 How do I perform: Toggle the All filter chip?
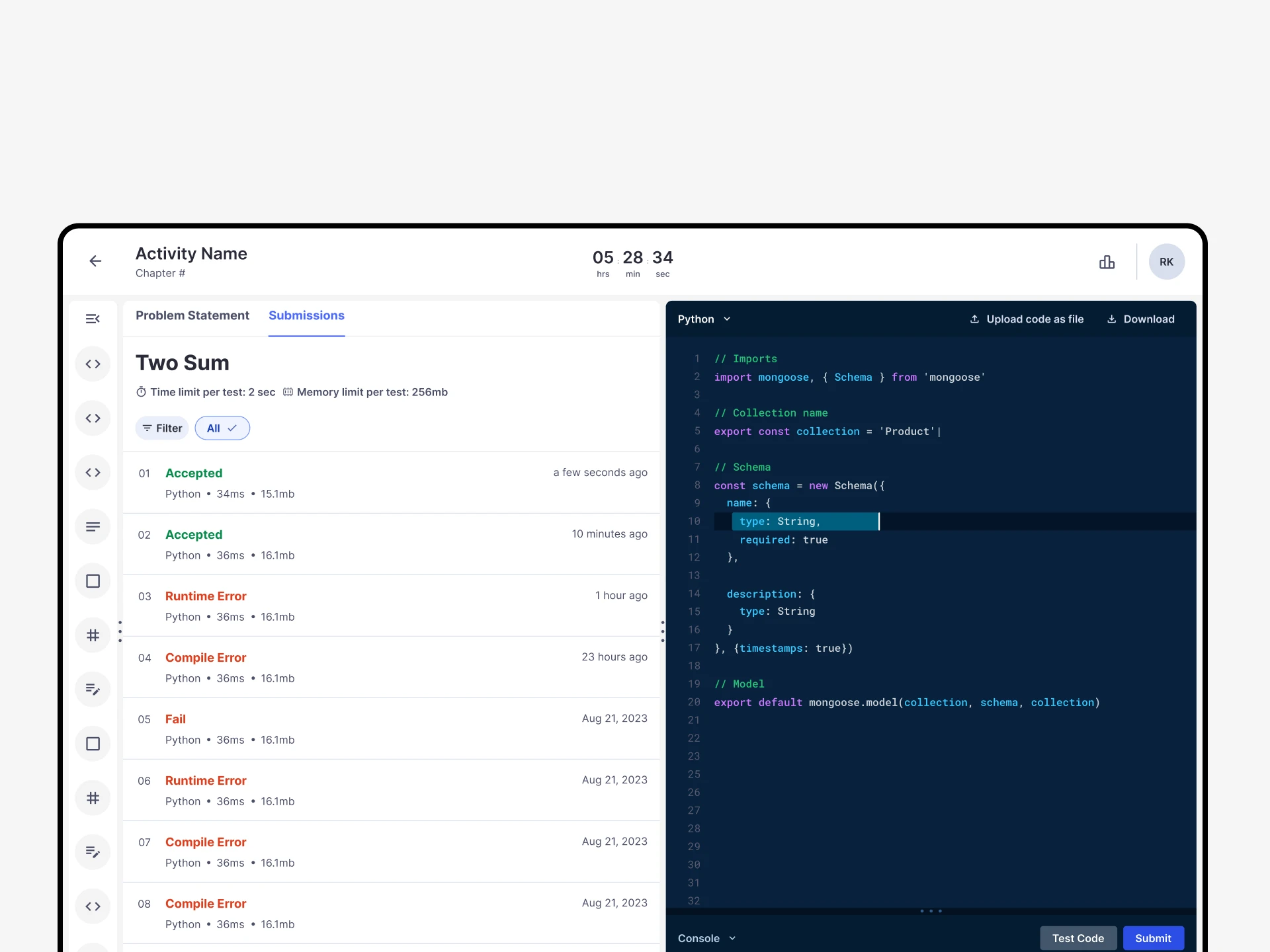[x=222, y=428]
